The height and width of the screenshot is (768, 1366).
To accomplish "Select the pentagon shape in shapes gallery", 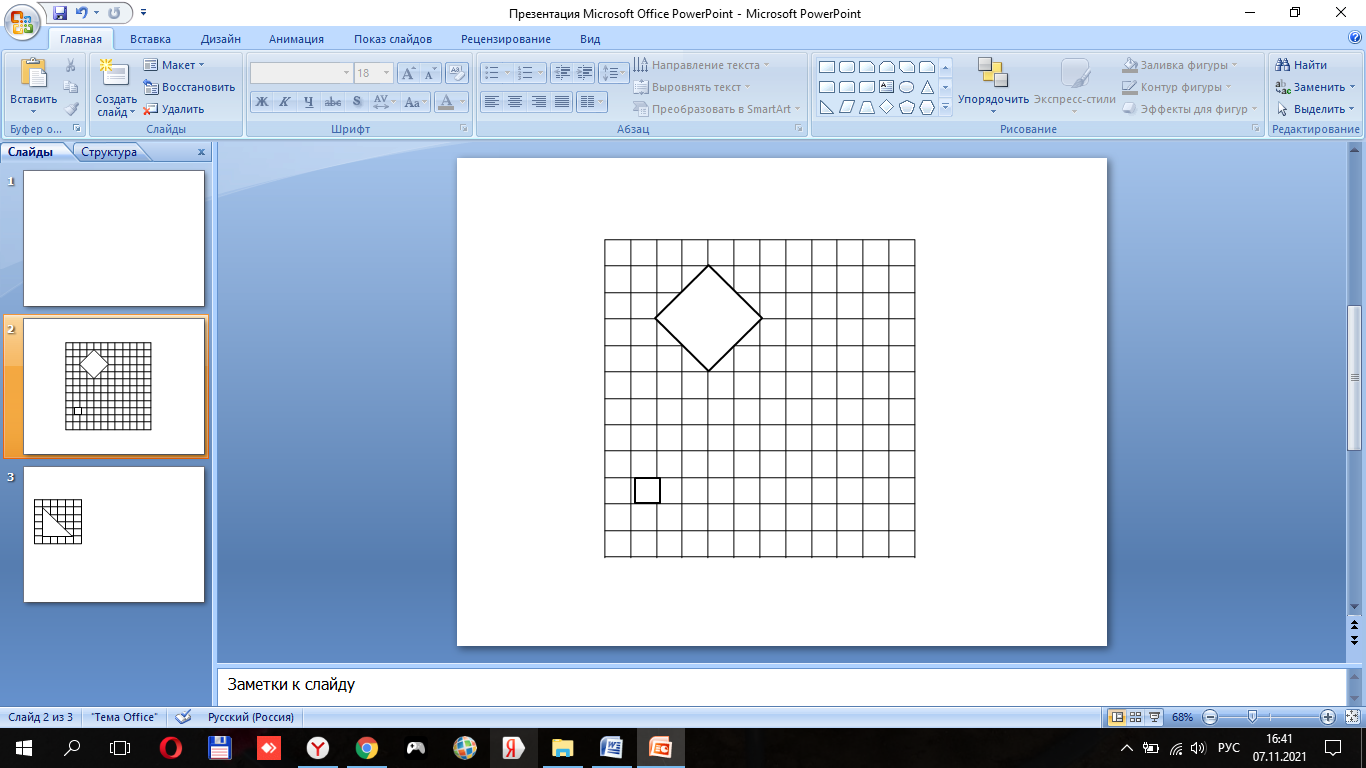I will [x=907, y=107].
